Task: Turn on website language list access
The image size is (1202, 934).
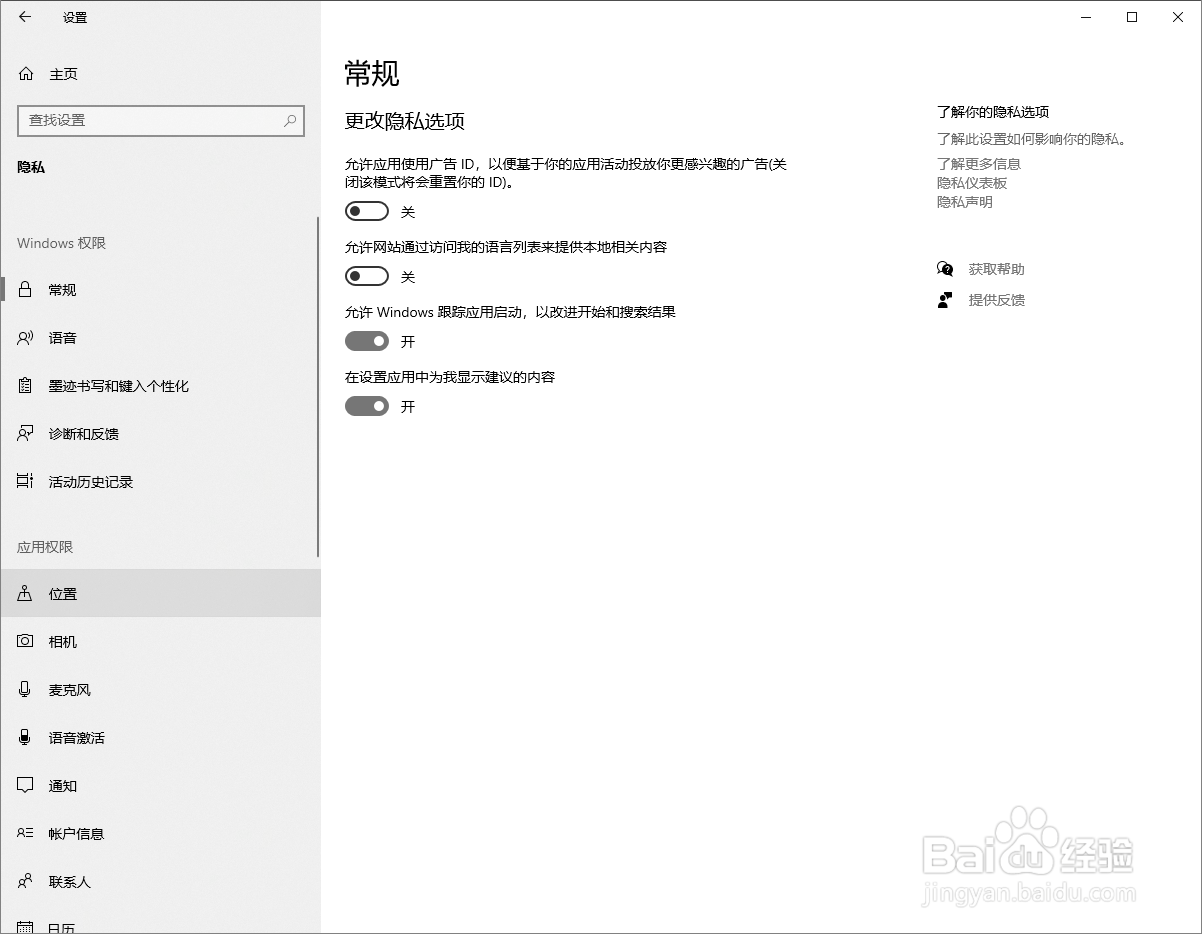Action: pyautogui.click(x=366, y=276)
